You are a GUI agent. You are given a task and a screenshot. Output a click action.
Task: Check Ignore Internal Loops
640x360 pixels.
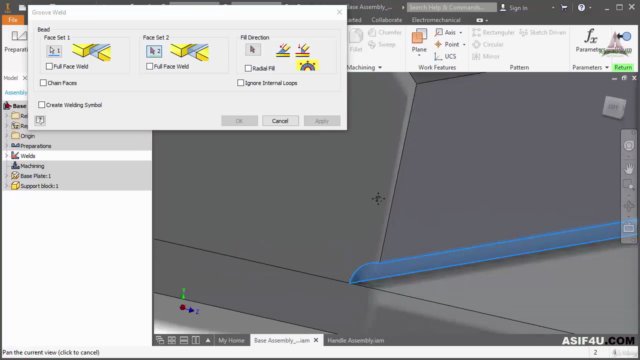[240, 83]
